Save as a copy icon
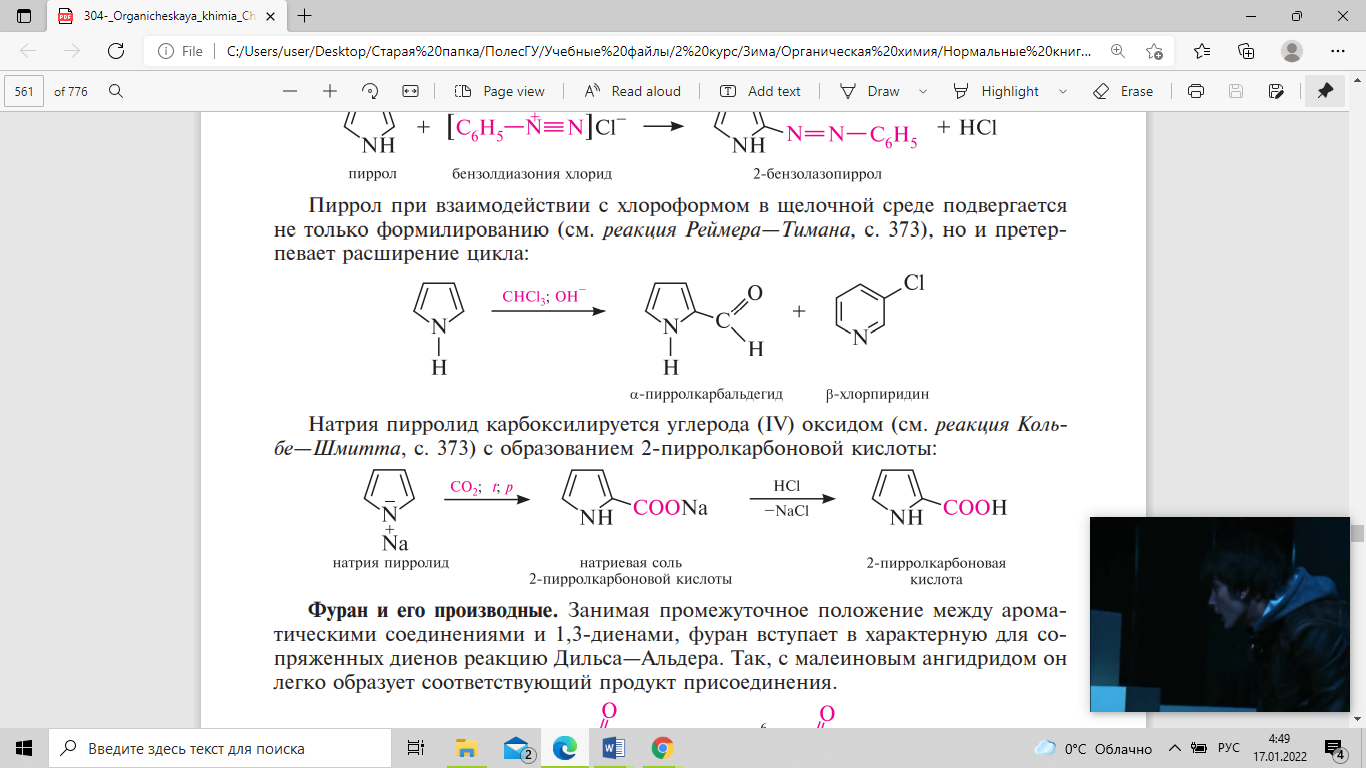This screenshot has width=1366, height=768. [1276, 91]
